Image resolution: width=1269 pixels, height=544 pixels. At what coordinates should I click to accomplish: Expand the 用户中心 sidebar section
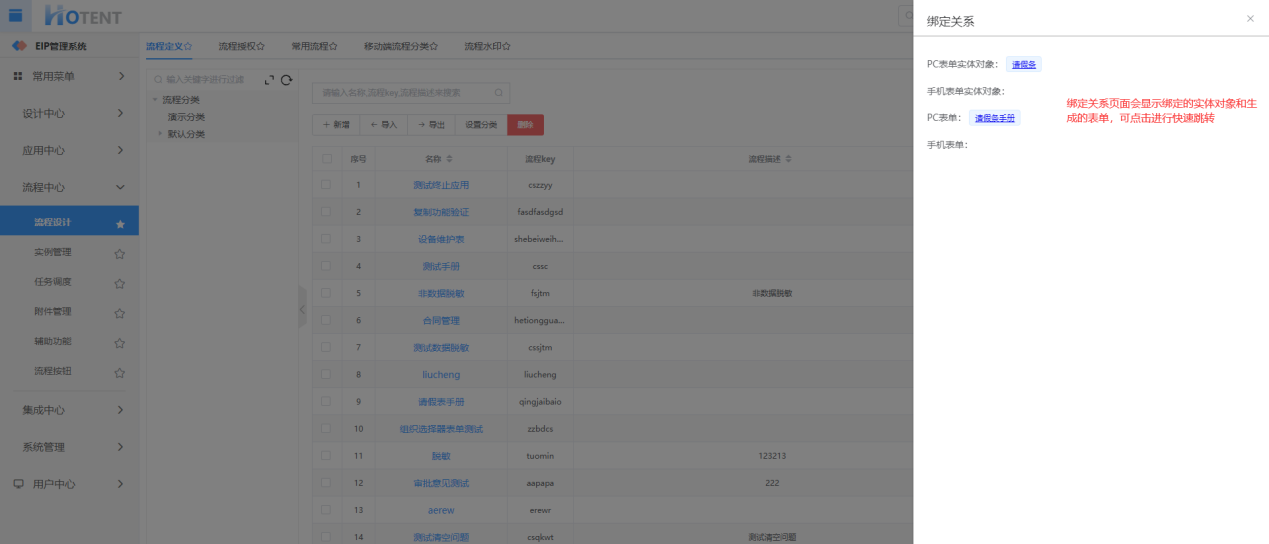click(120, 484)
